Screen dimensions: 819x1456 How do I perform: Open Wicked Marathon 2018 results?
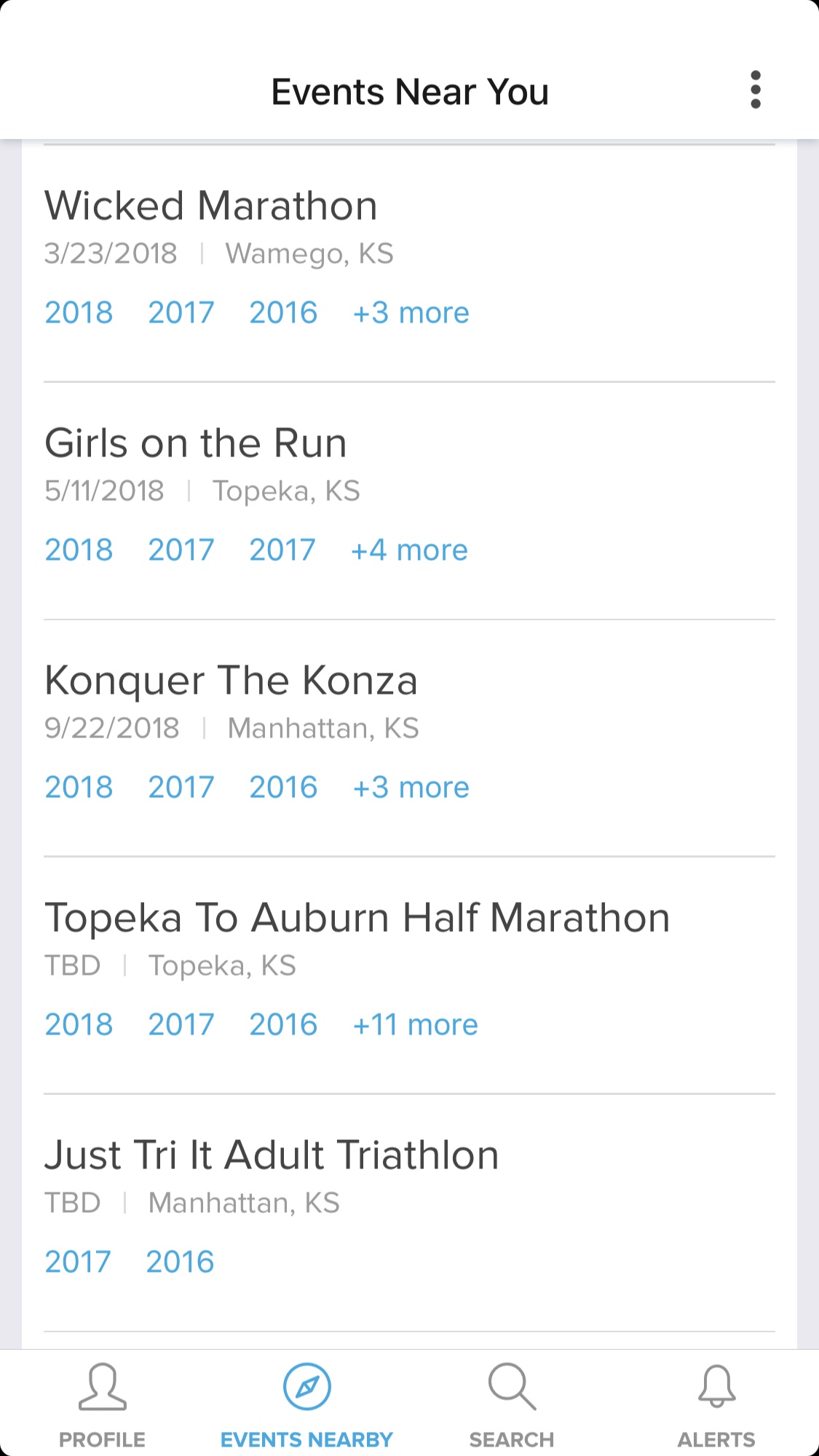point(79,313)
